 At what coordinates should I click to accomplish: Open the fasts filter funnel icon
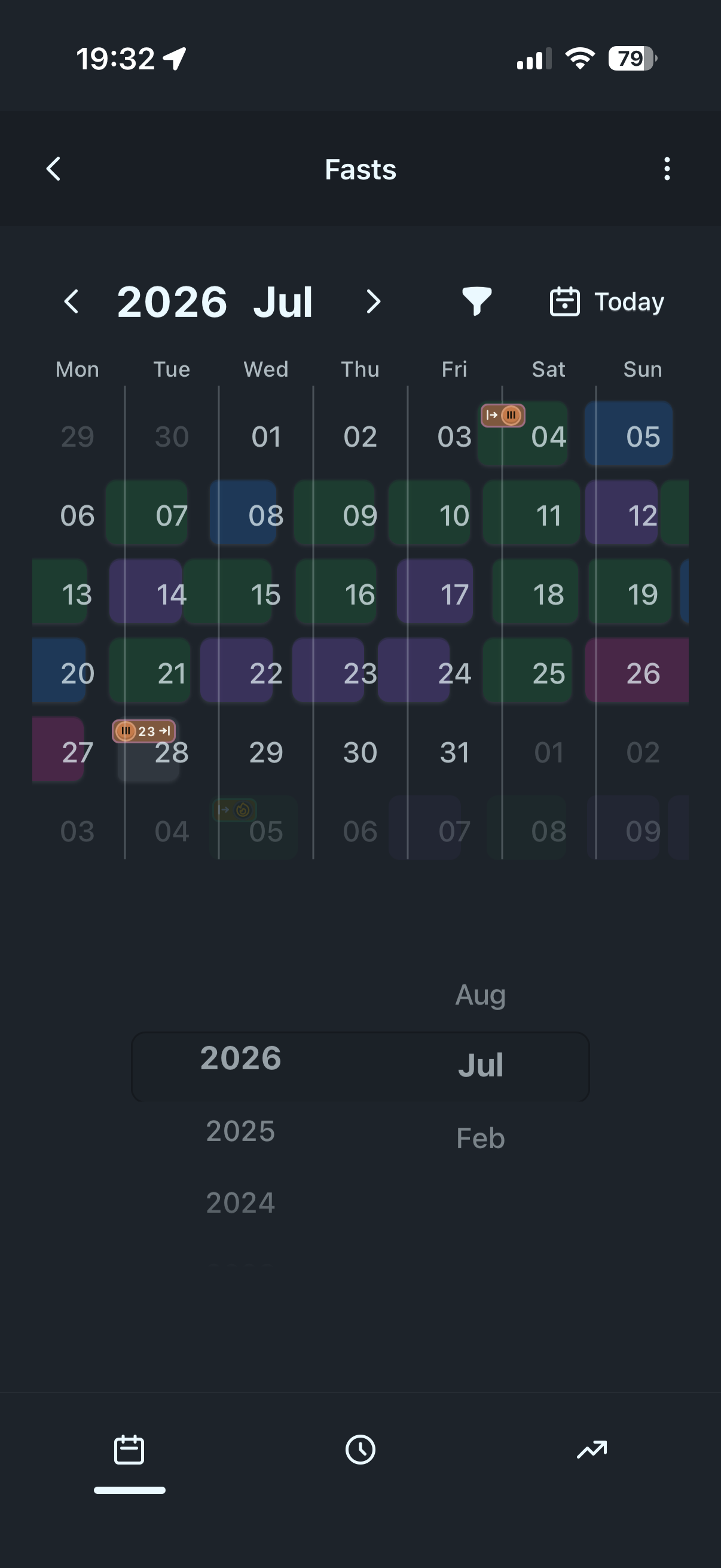tap(476, 301)
